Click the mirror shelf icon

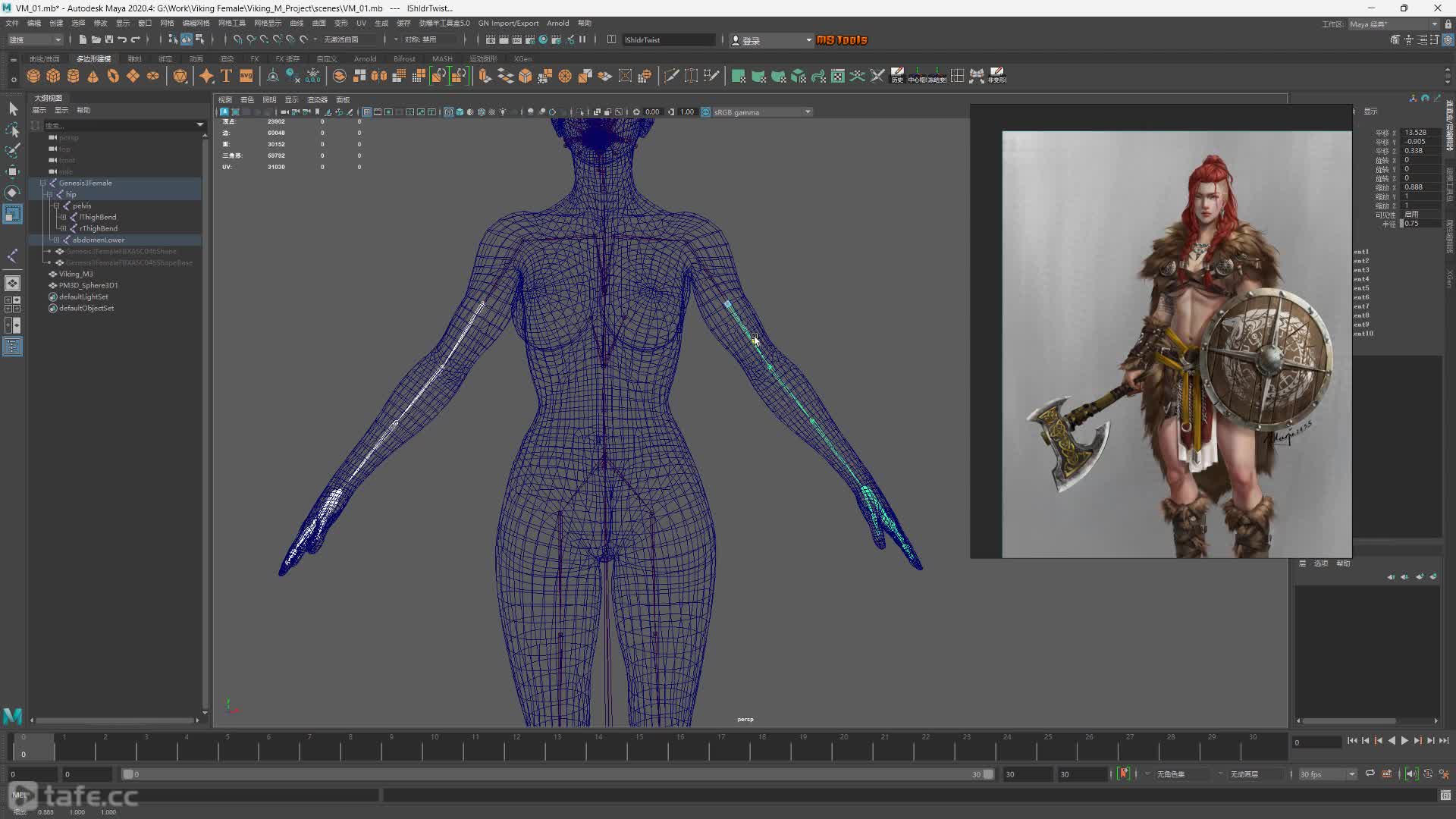pyautogui.click(x=379, y=76)
